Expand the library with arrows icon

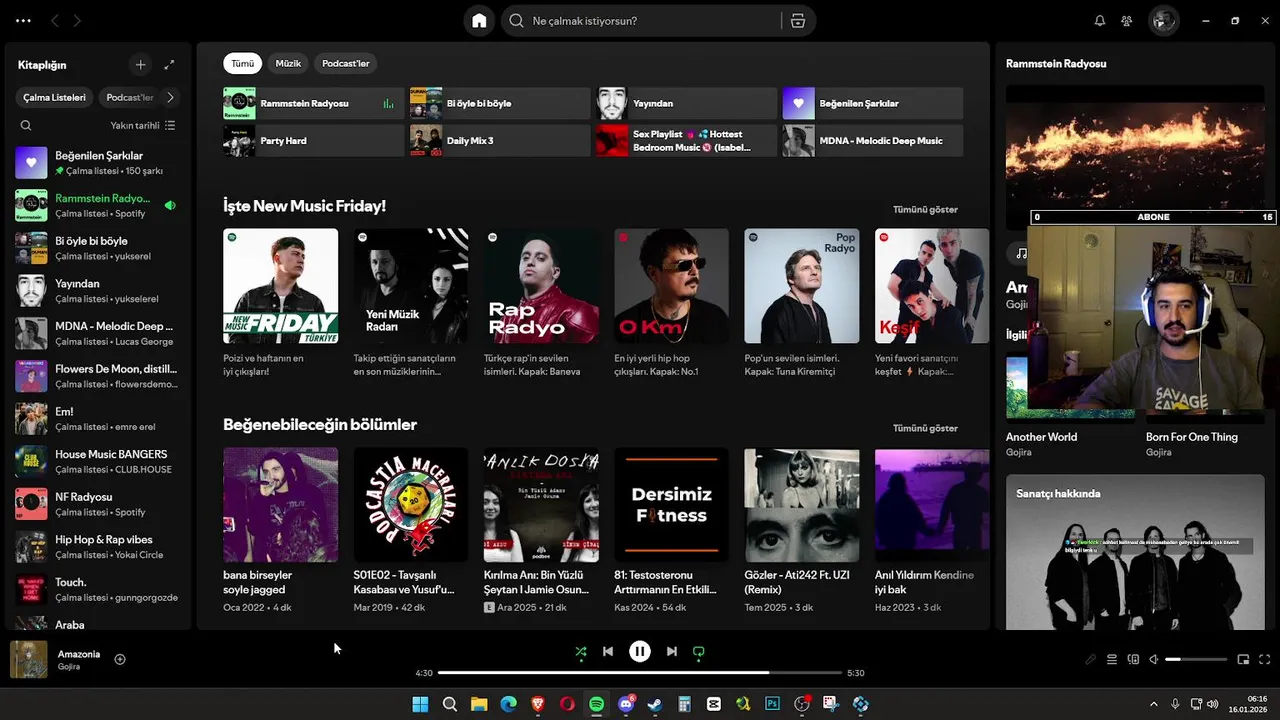click(x=169, y=64)
